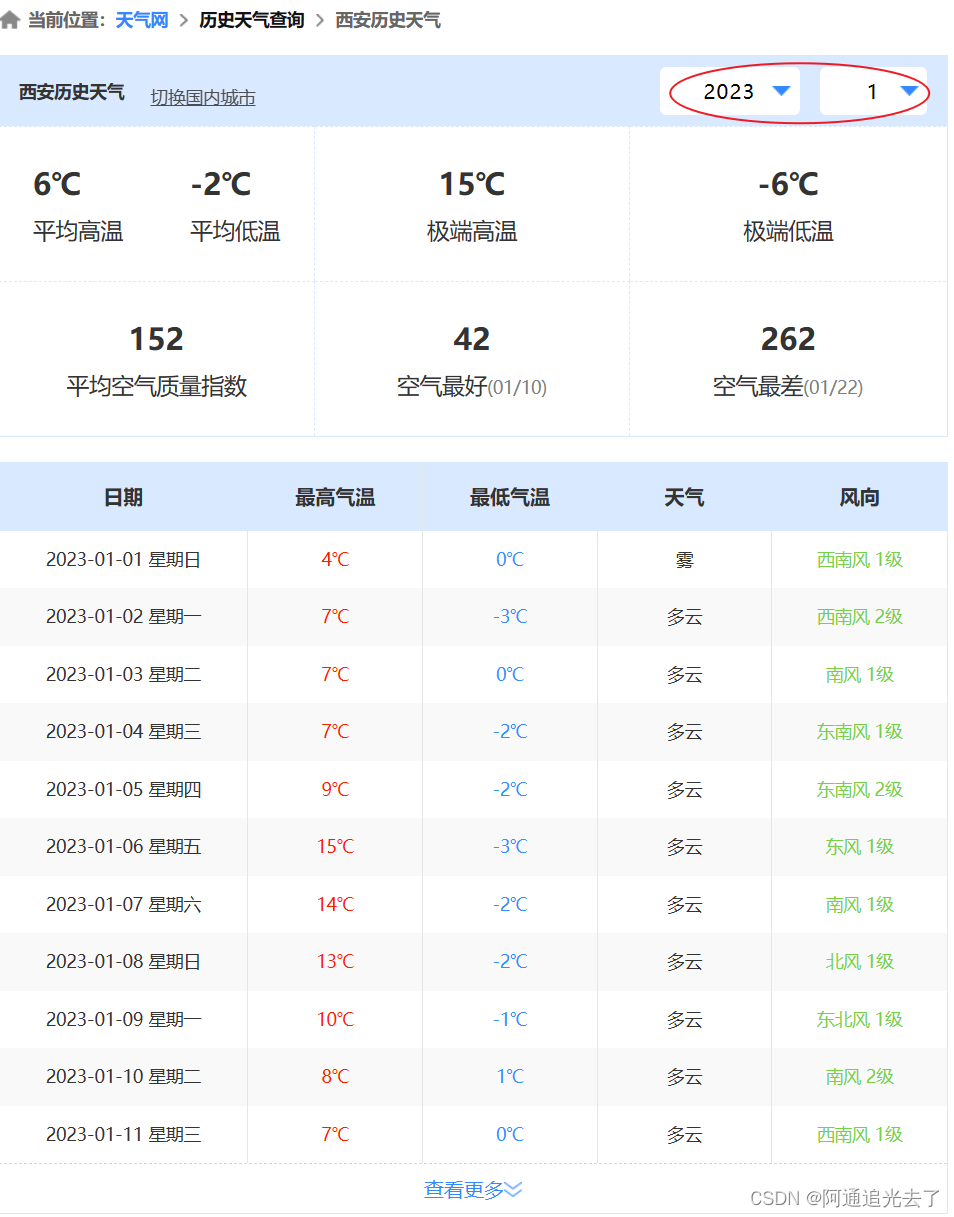Click 东南风 1级 wind cell
This screenshot has height=1217, width=954.
pos(860,732)
